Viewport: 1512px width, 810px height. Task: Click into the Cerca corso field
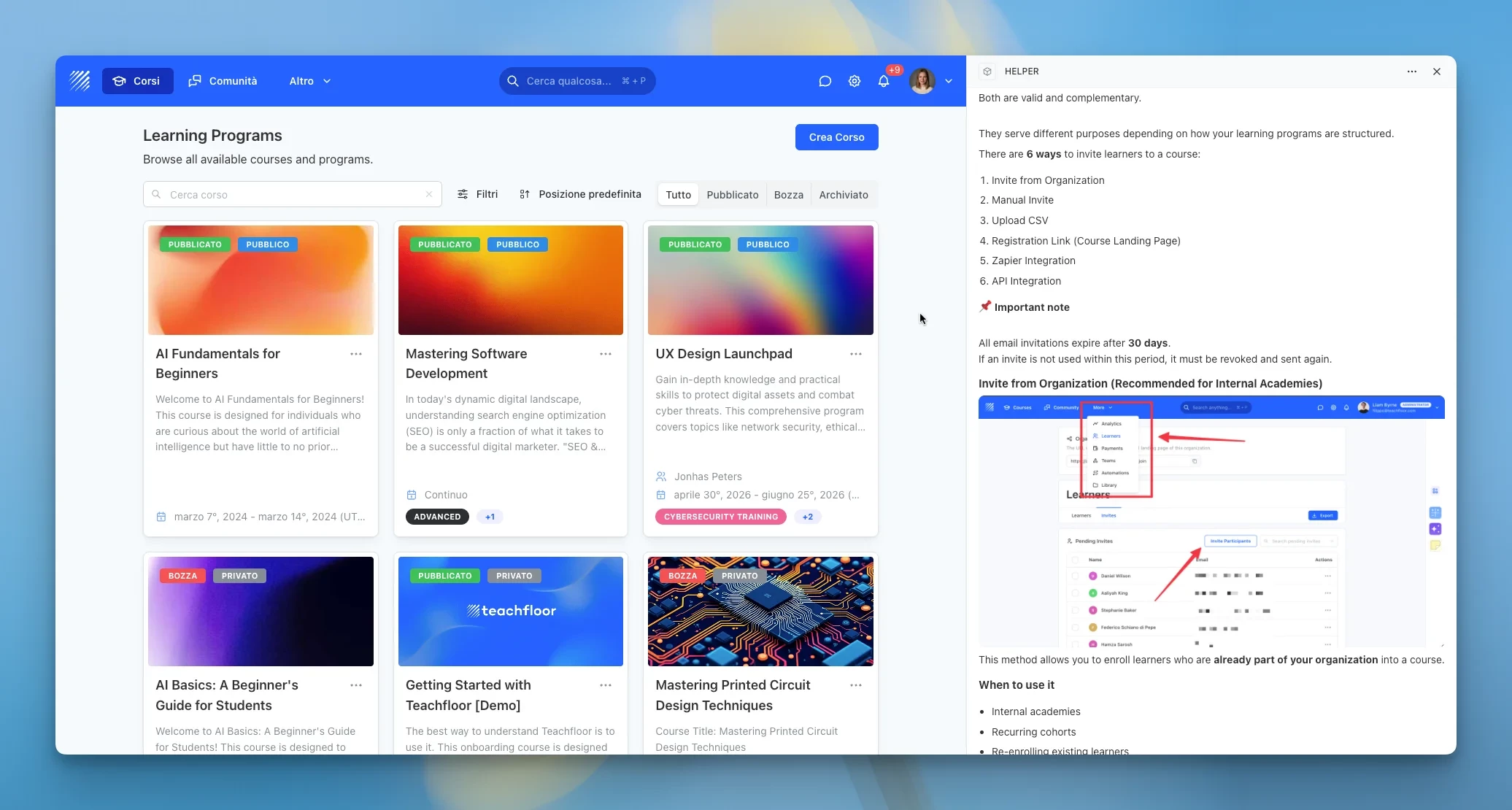tap(292, 194)
